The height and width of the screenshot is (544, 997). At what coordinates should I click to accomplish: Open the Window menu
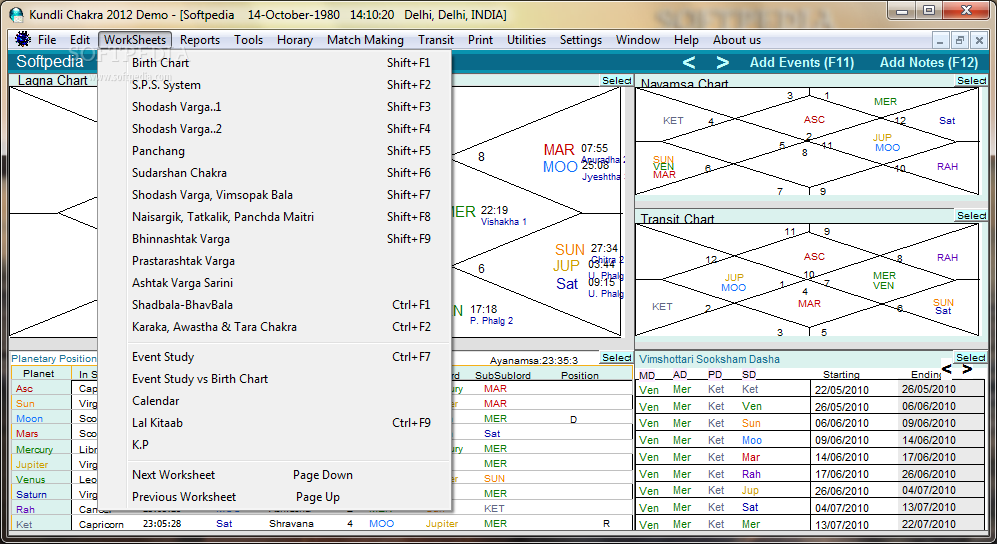coord(638,39)
